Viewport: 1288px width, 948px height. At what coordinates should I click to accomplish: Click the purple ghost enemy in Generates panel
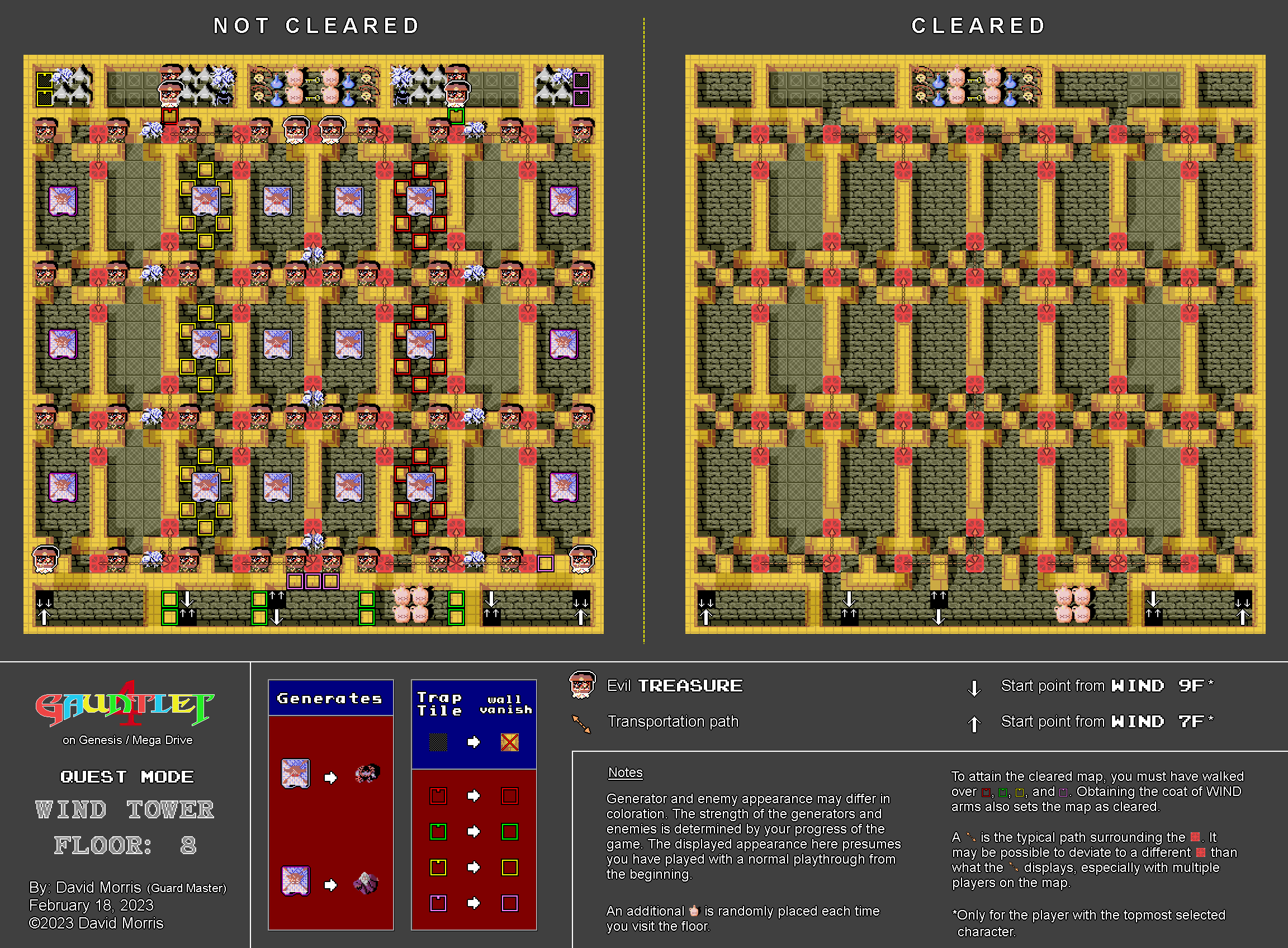(366, 883)
